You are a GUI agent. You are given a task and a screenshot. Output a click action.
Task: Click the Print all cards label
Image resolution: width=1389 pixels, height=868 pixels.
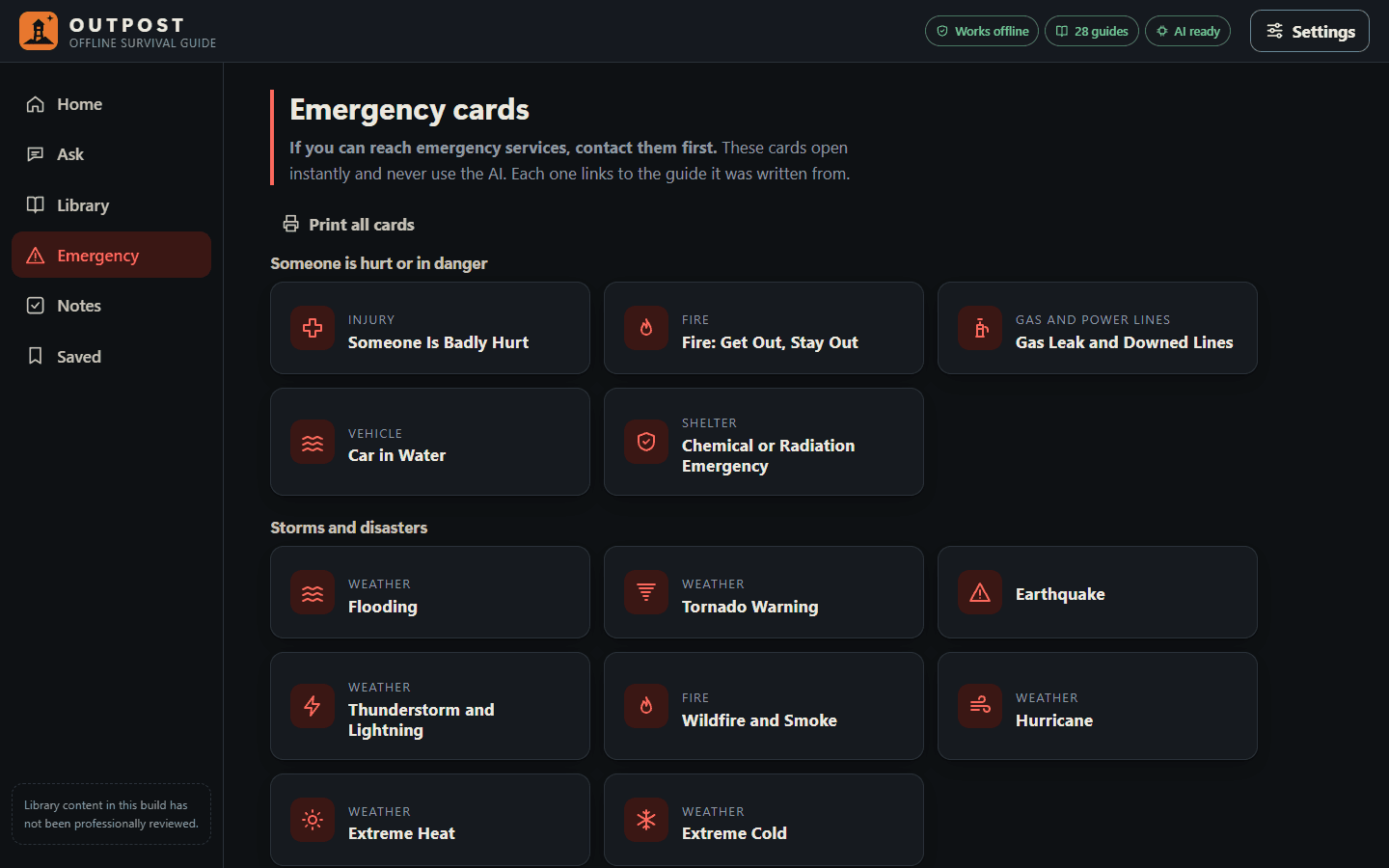(x=362, y=225)
